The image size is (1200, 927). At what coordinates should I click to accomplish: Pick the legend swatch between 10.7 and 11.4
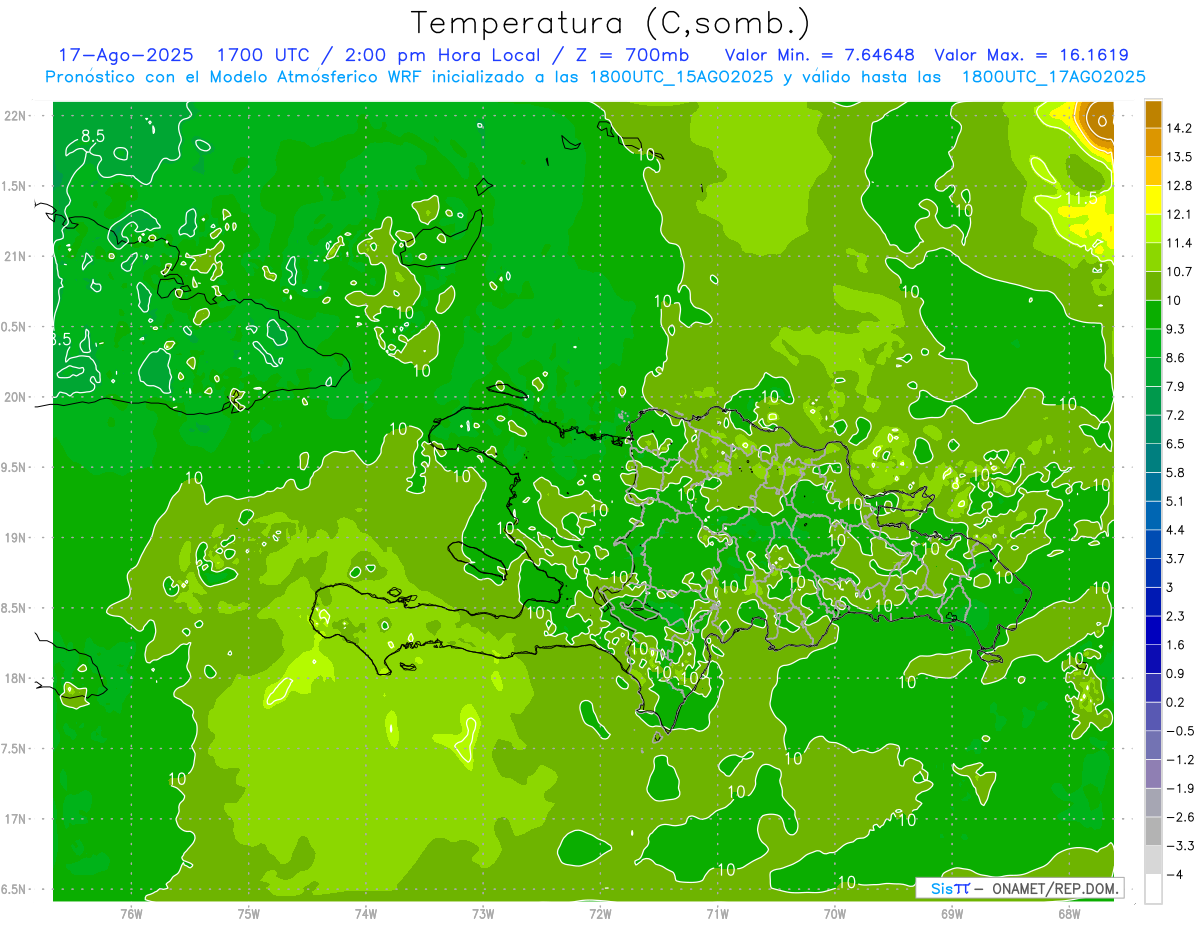[x=1153, y=257]
